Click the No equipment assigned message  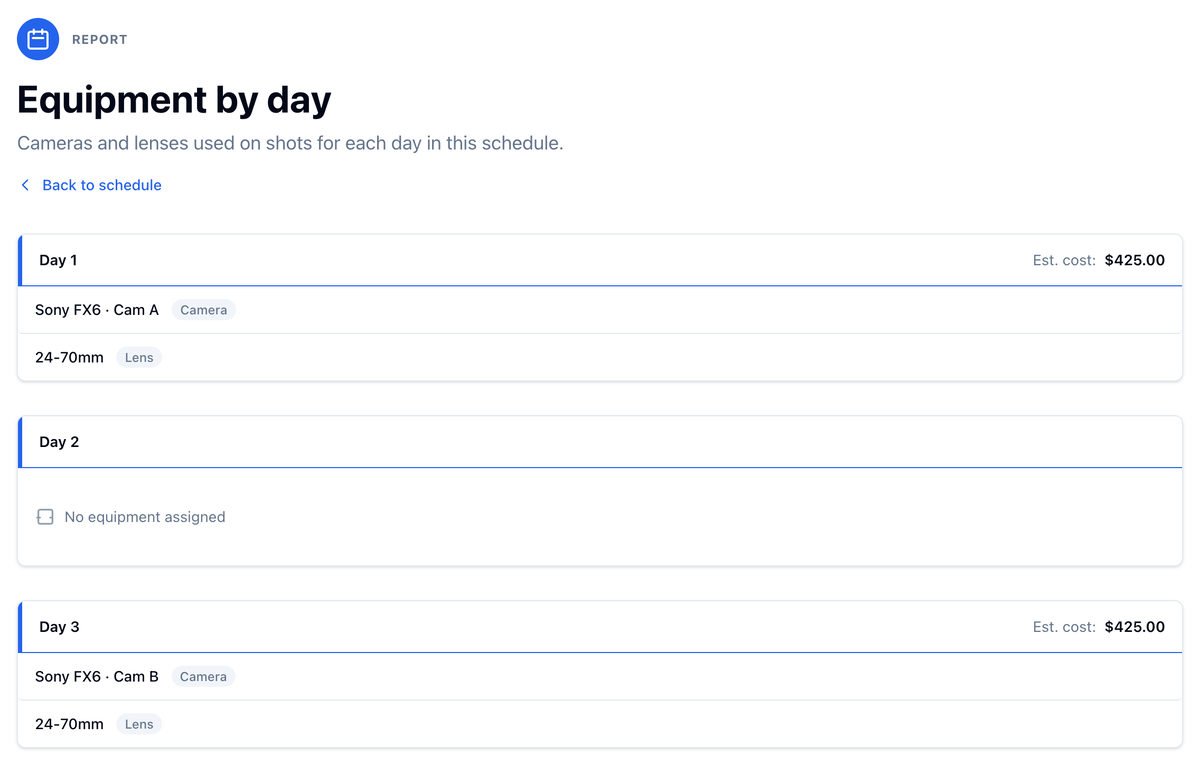[x=145, y=517]
